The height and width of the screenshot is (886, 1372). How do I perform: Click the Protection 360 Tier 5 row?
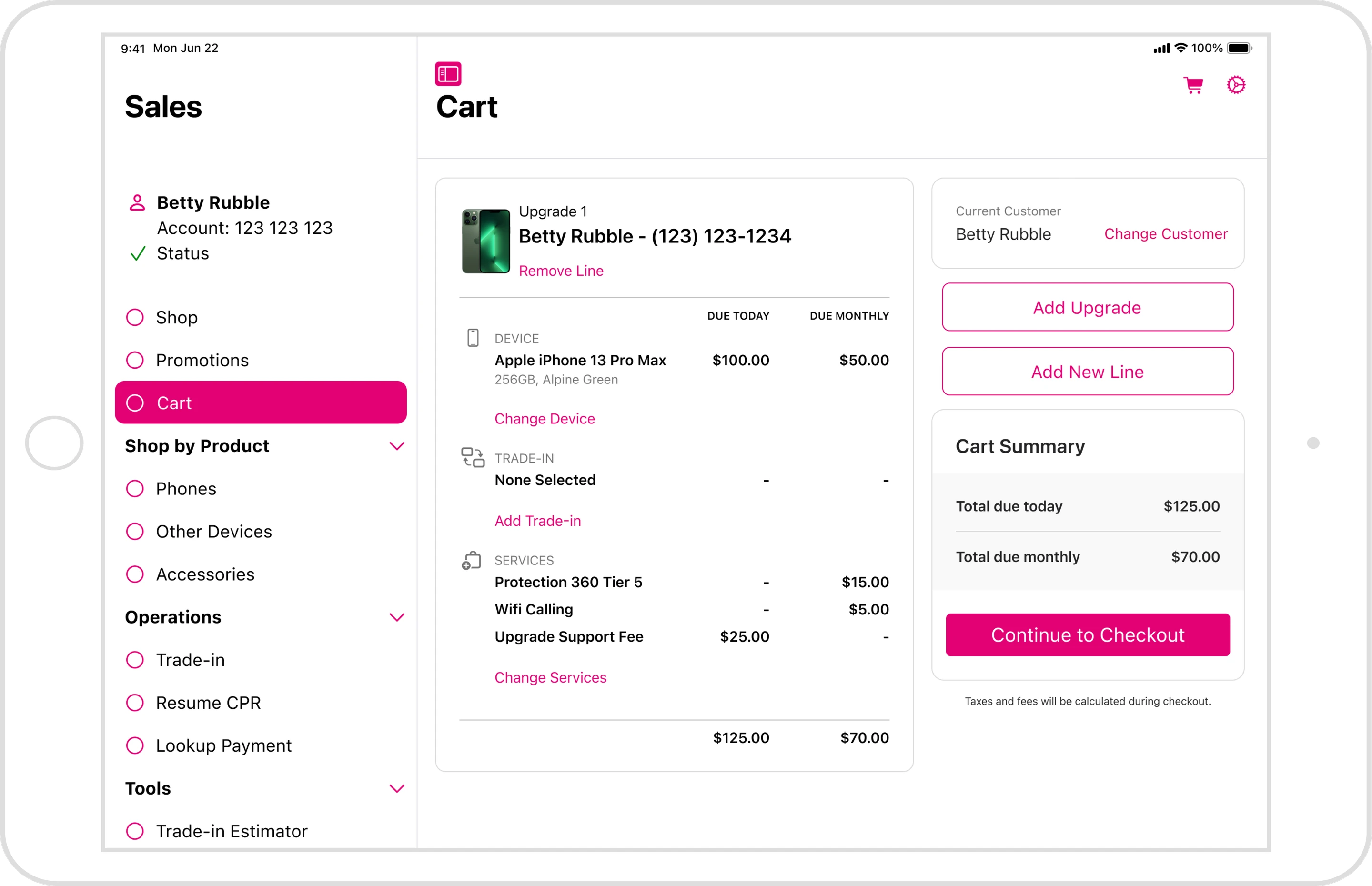click(x=691, y=582)
